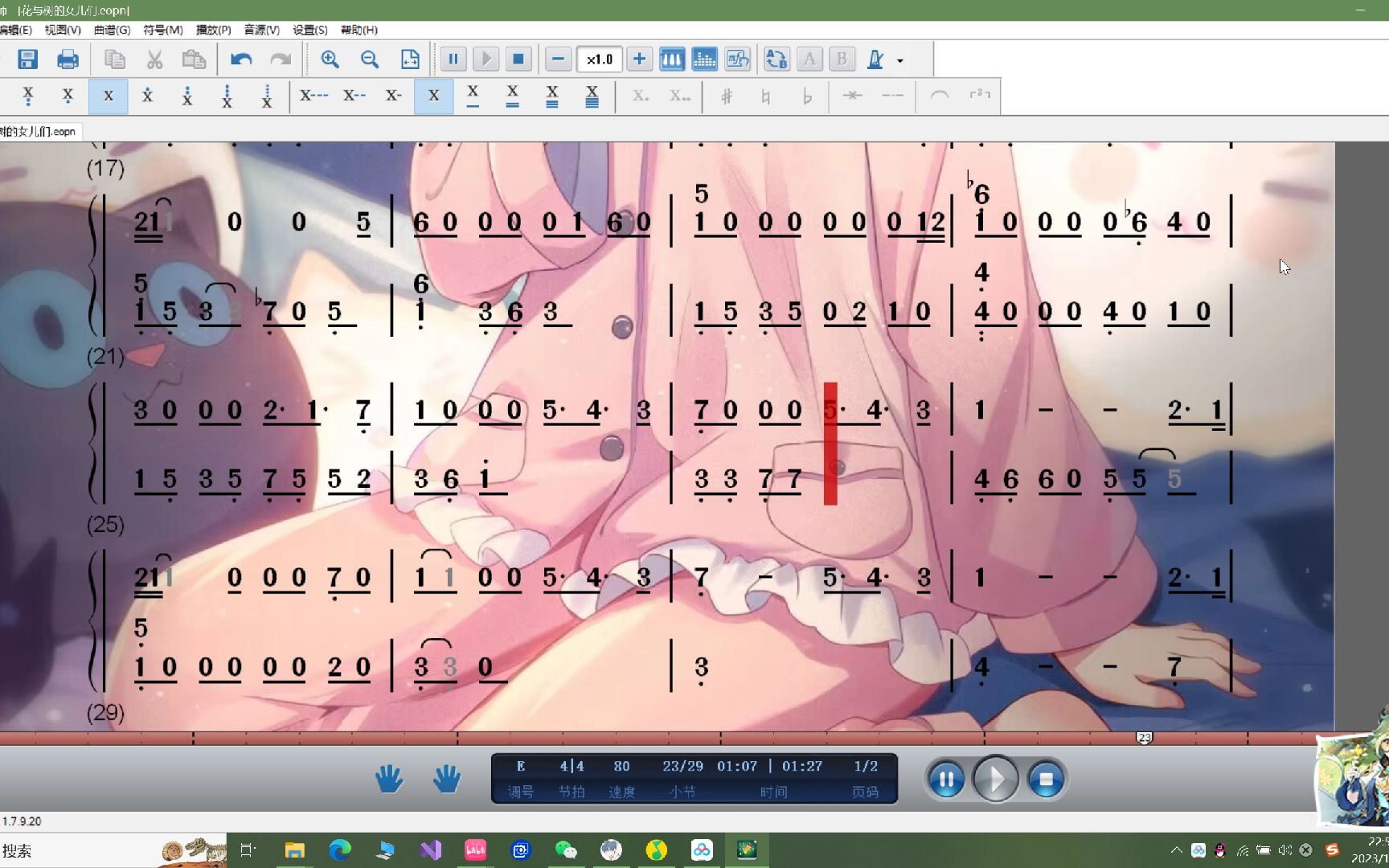Viewport: 1389px width, 868px height.
Task: Select the two-dots-above octave note
Action: [x=187, y=96]
